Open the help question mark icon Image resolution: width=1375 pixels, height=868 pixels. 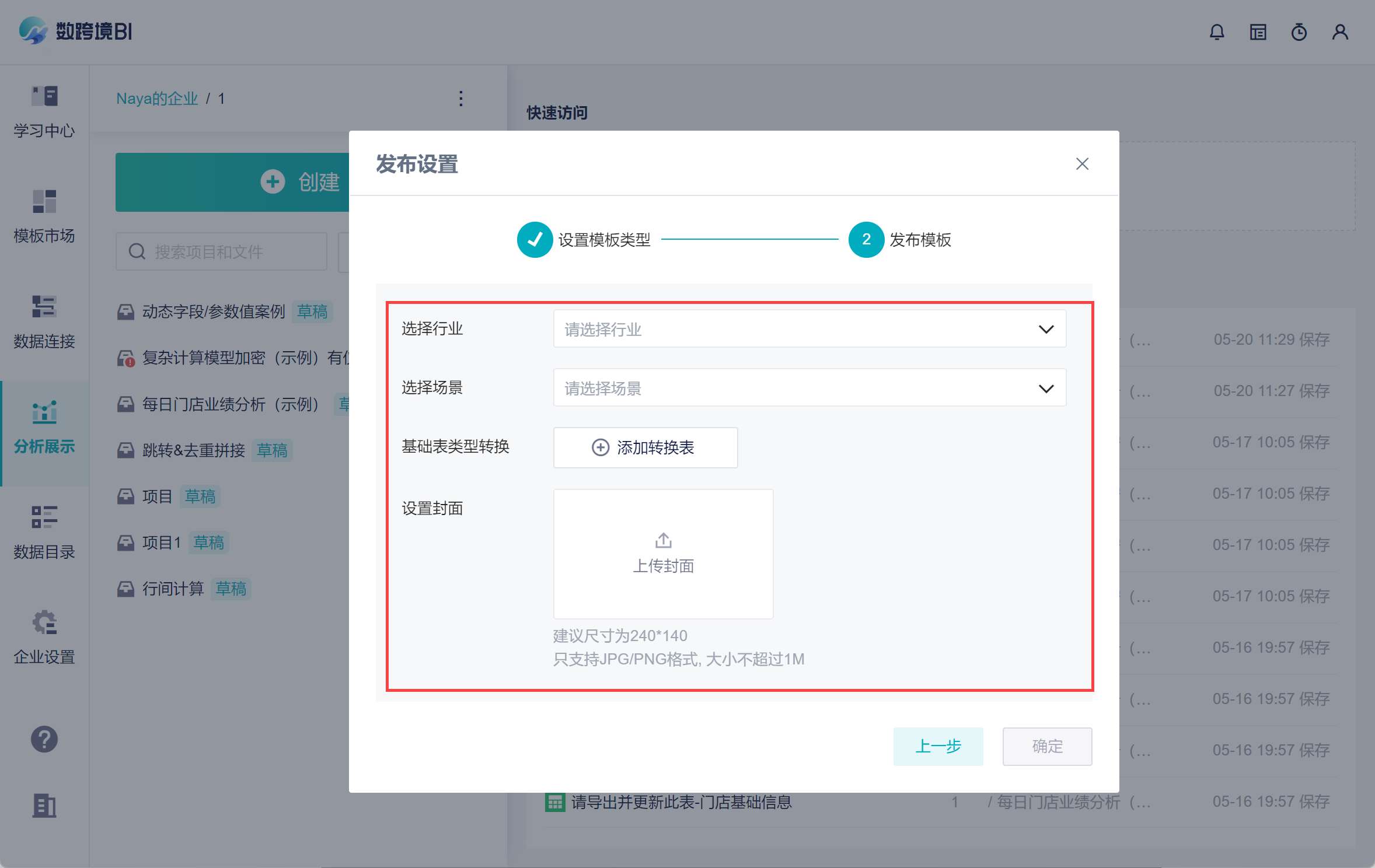point(44,739)
